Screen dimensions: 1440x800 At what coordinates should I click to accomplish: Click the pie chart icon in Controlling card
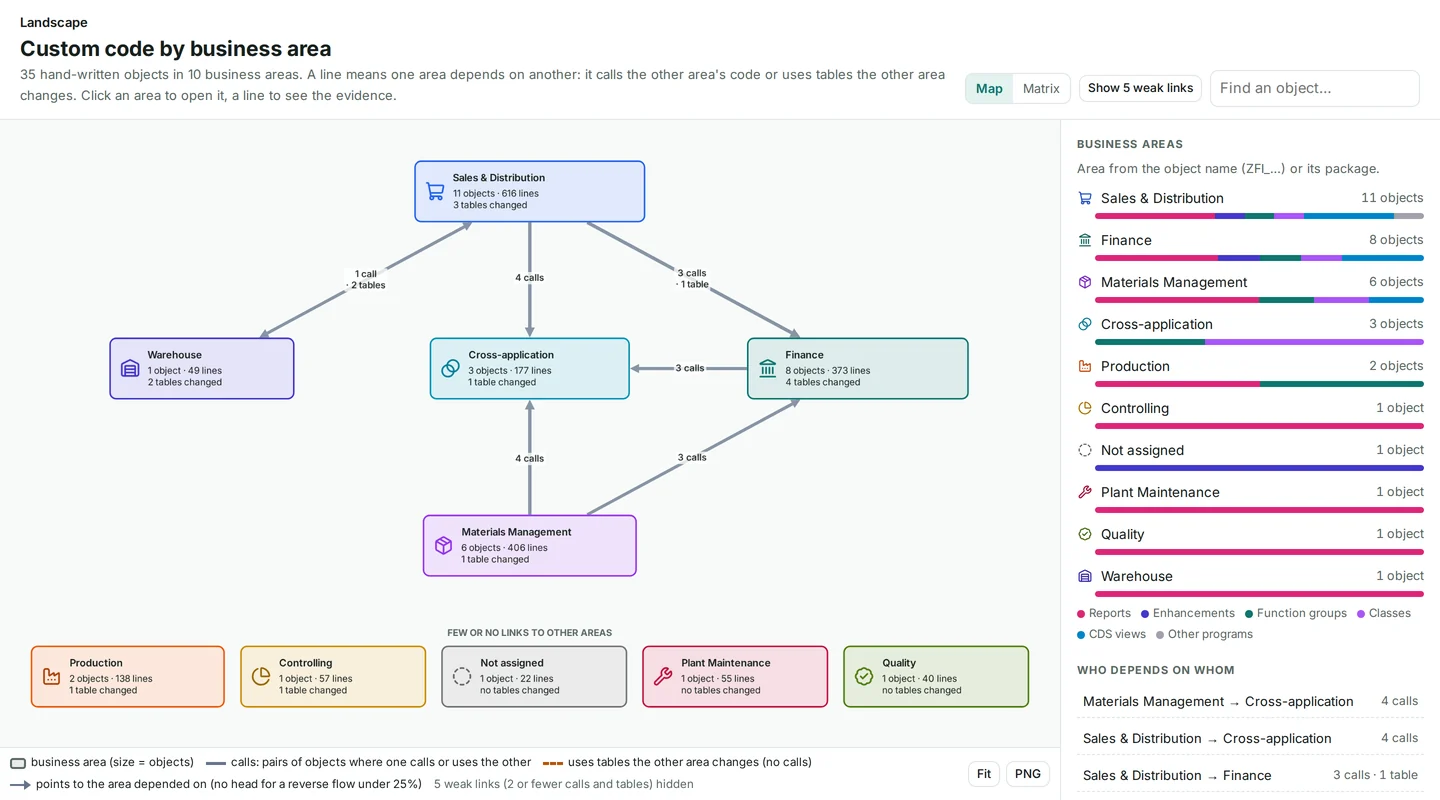click(261, 676)
